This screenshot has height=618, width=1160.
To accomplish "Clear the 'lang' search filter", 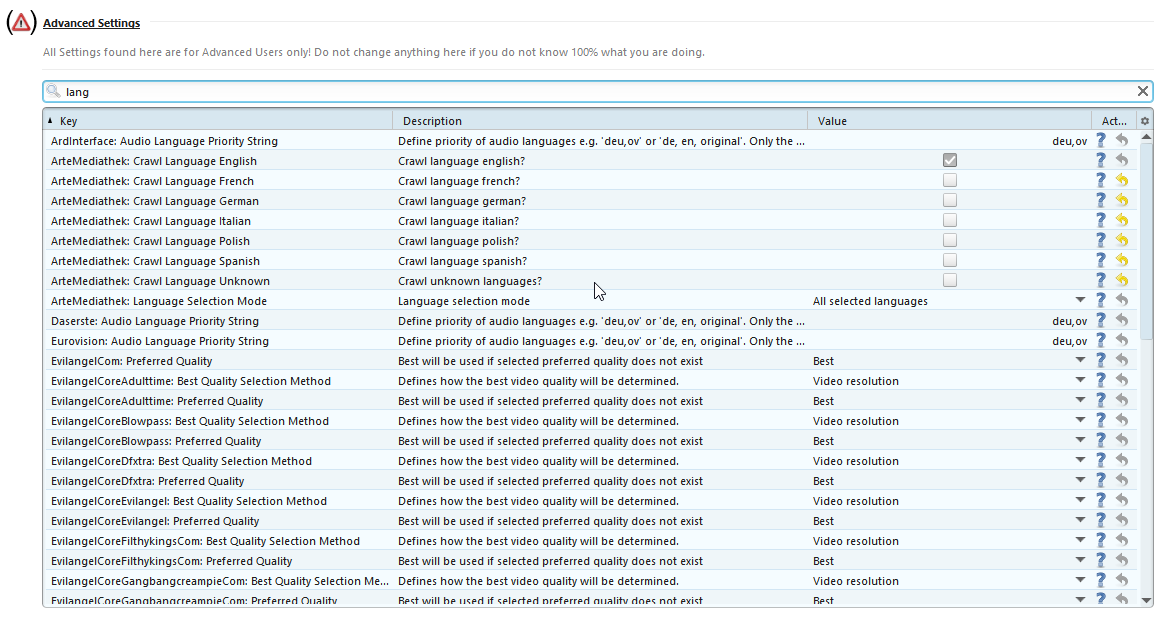I will 1142,91.
